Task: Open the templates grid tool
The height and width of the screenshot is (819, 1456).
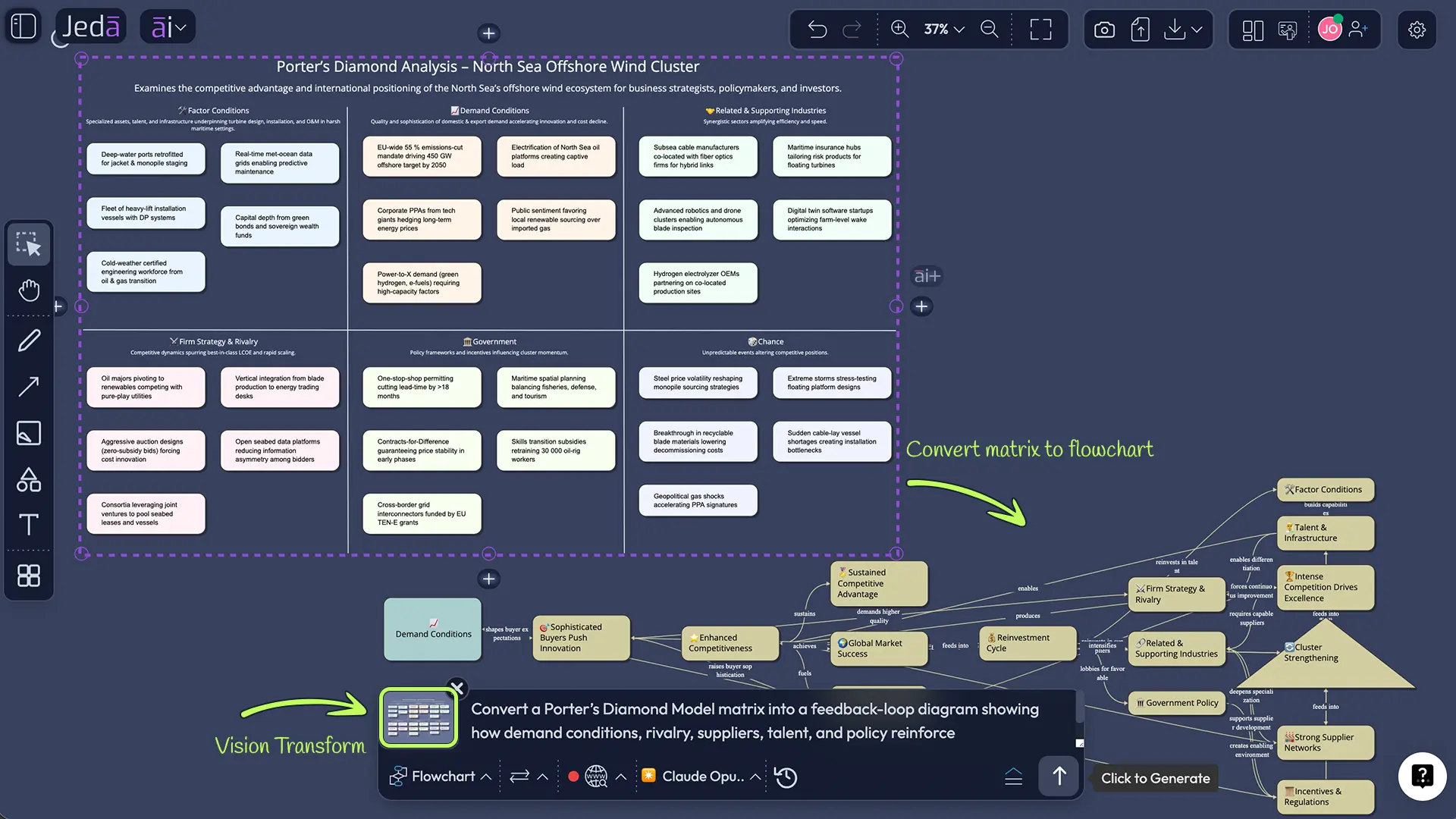Action: (29, 576)
